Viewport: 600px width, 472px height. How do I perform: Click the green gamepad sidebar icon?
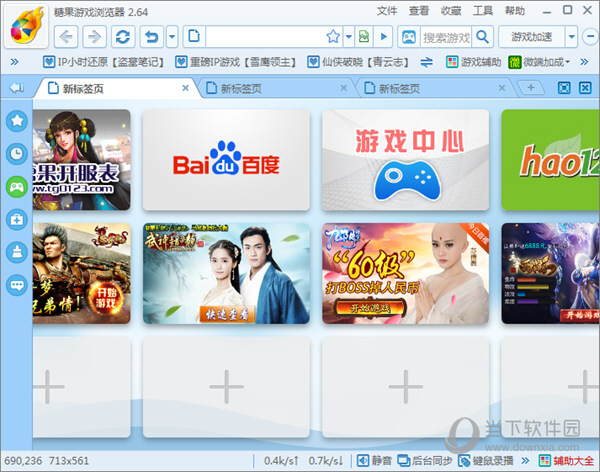[17, 187]
